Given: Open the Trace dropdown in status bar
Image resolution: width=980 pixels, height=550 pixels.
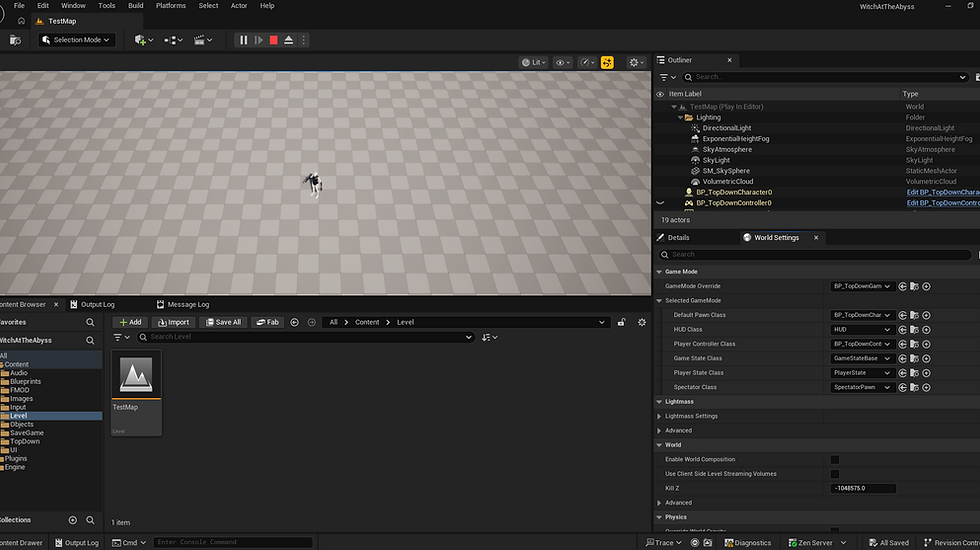Looking at the screenshot, I should point(664,542).
